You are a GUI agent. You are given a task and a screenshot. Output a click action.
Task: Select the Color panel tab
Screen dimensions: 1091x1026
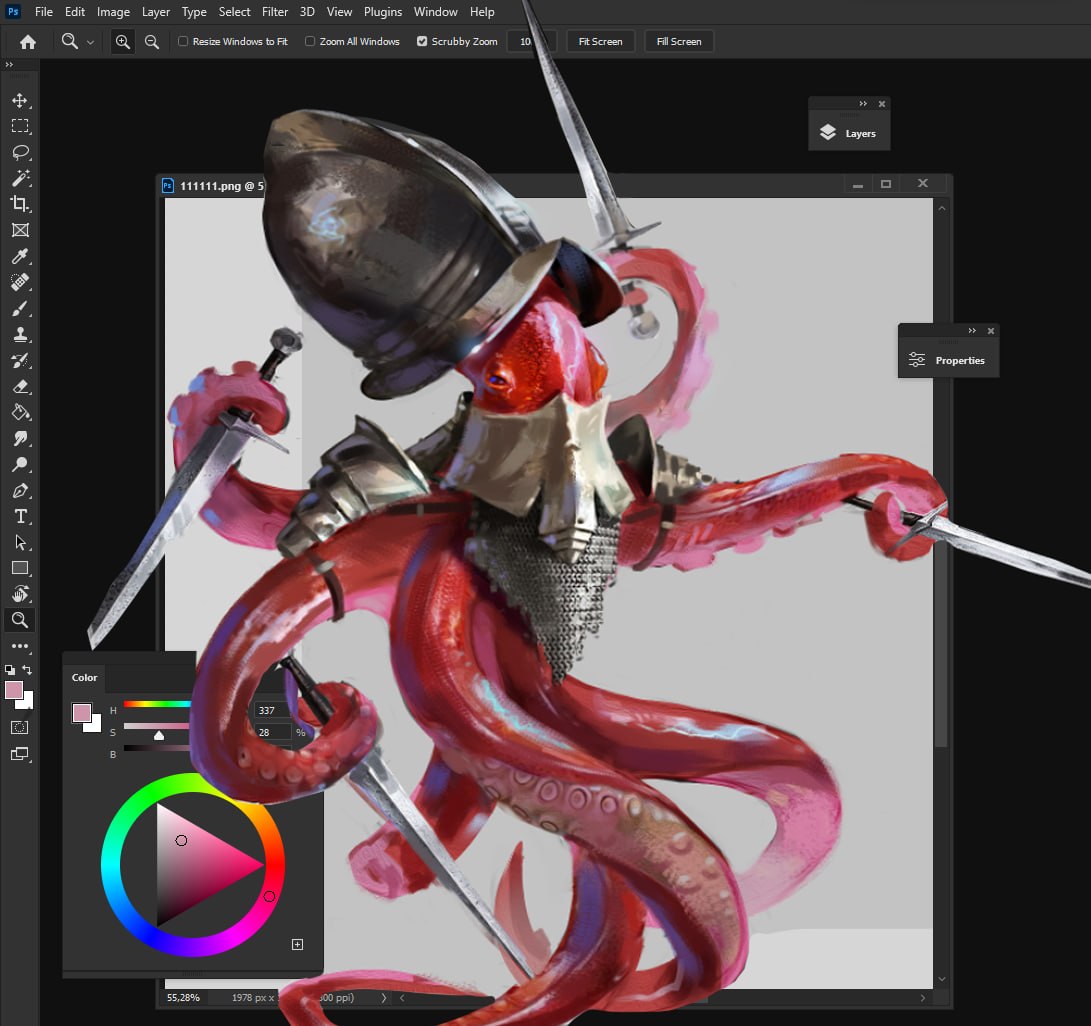84,678
